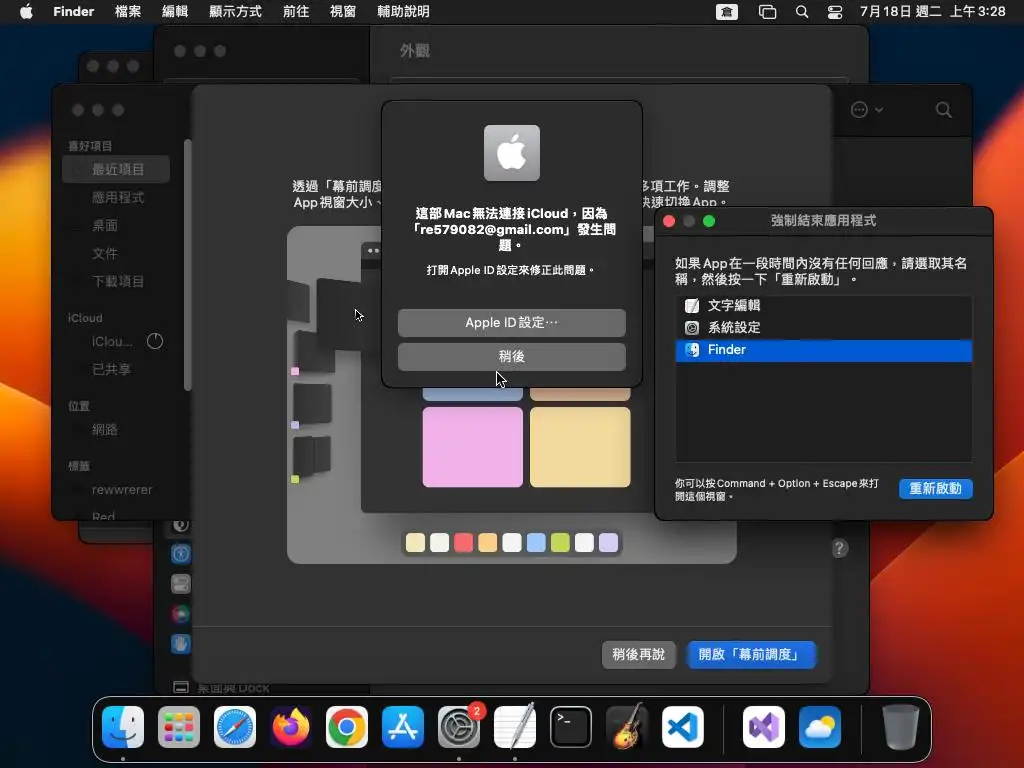
Task: Click the red swatch in preview dock
Action: click(464, 542)
